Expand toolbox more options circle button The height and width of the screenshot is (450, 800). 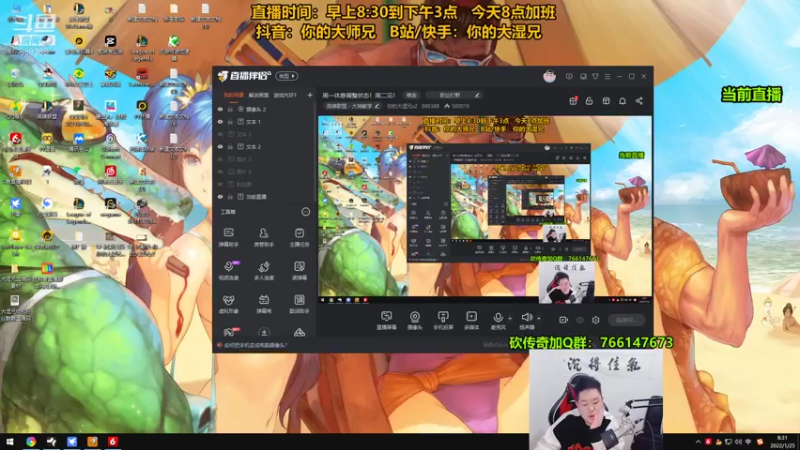[306, 212]
